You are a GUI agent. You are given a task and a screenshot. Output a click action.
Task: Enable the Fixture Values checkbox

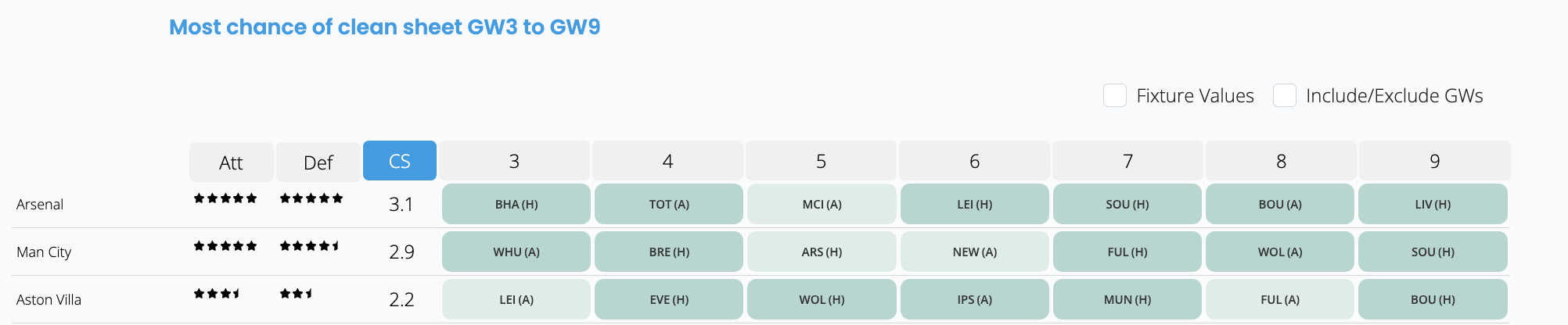pos(1114,95)
